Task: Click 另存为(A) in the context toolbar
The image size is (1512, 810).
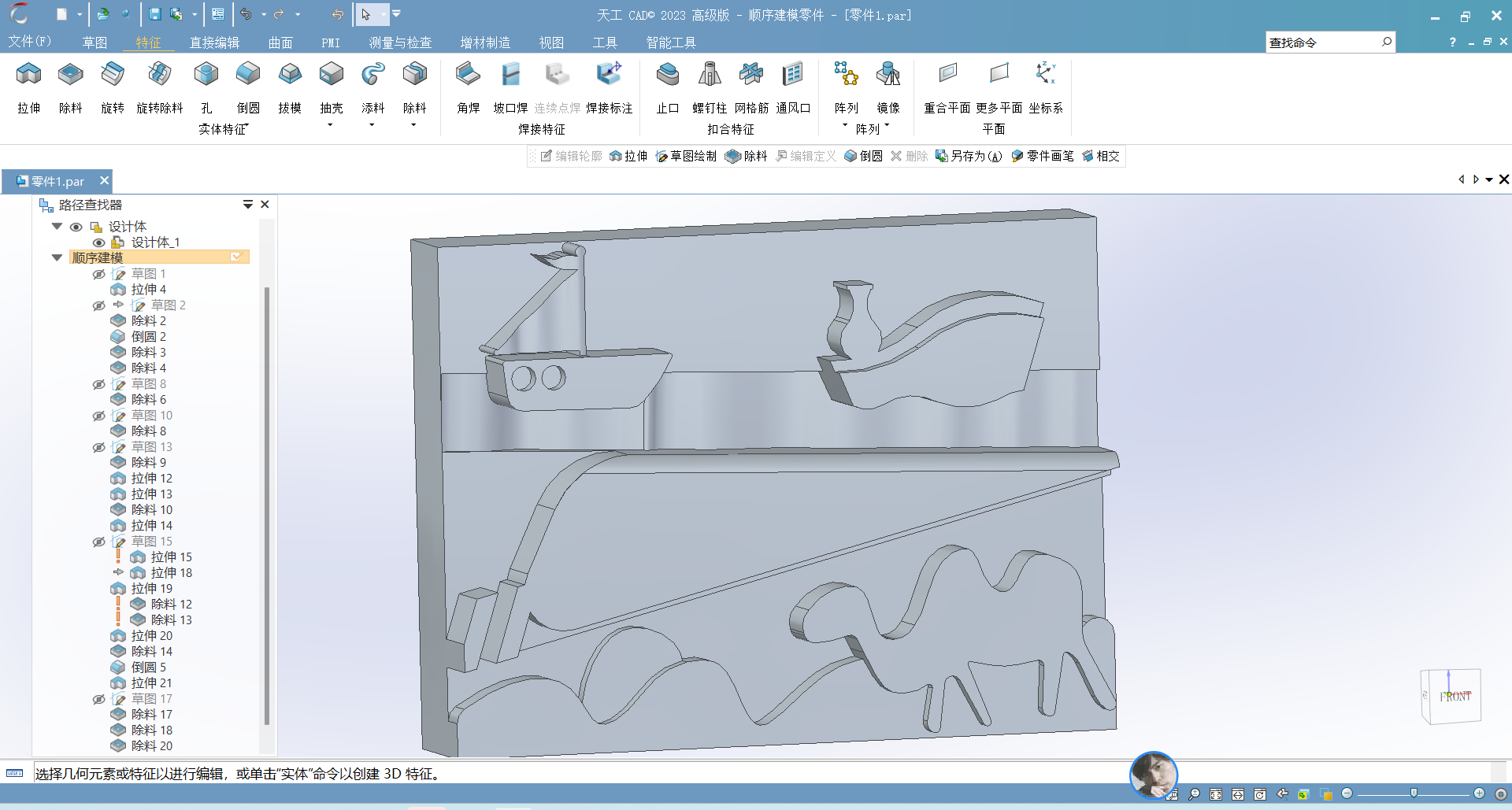Action: point(969,156)
